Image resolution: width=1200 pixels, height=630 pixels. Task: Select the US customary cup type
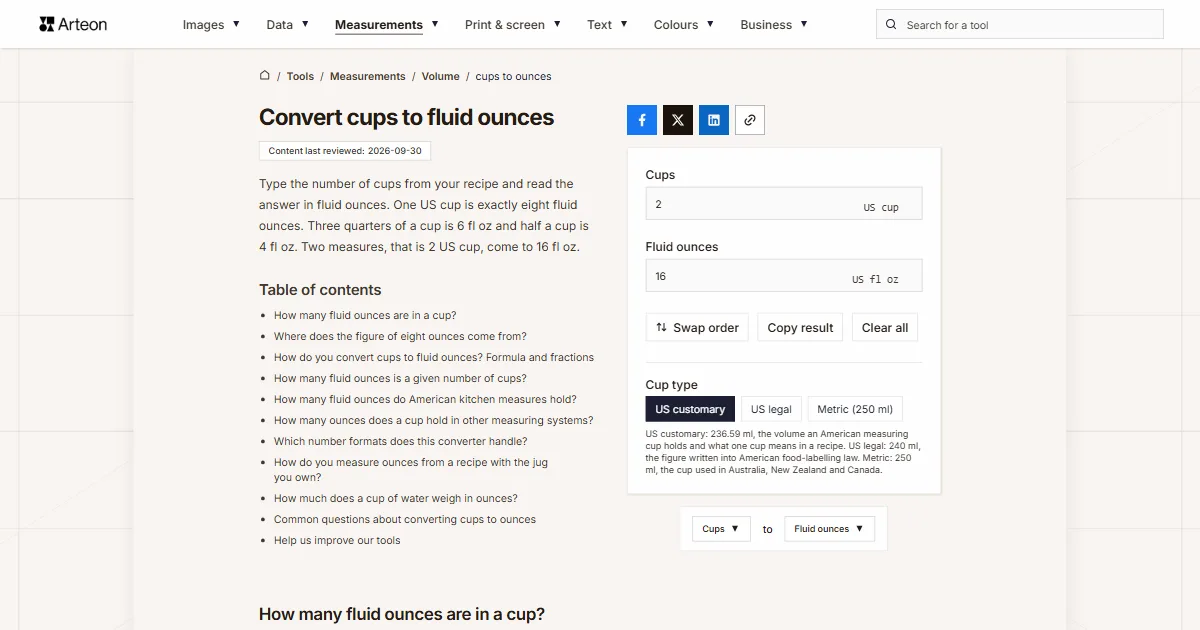point(690,409)
